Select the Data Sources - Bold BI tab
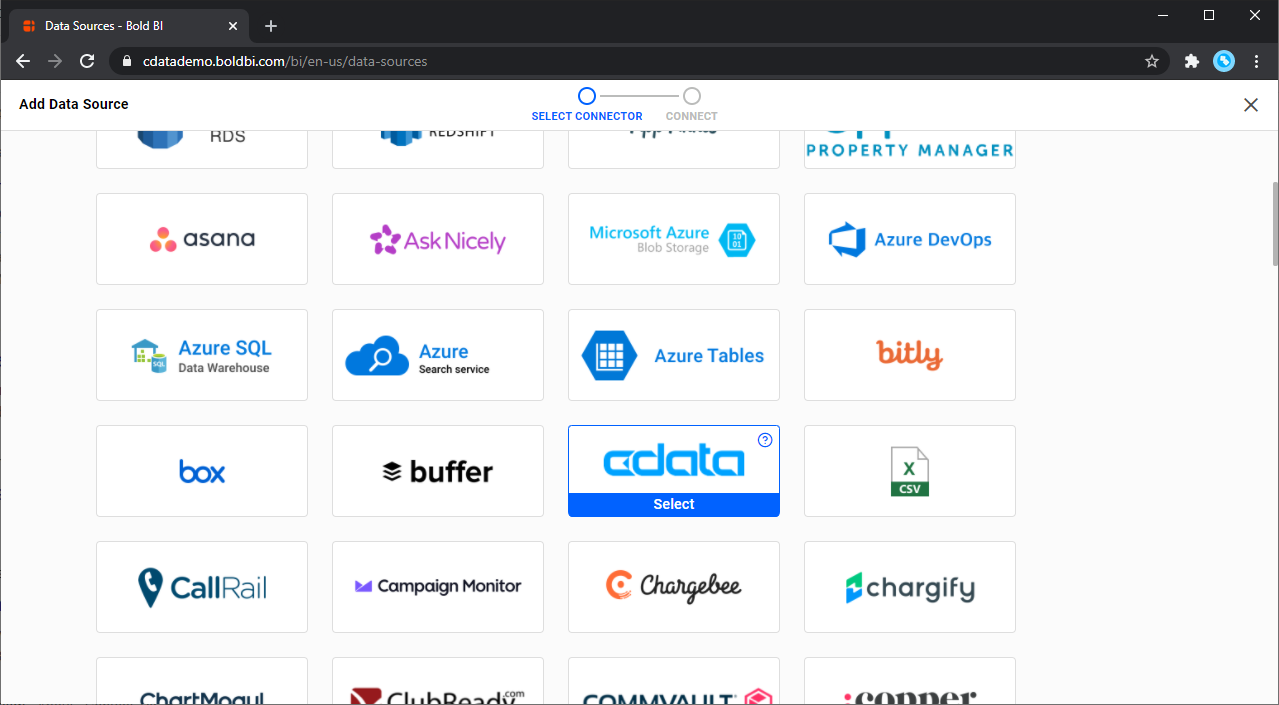Image resolution: width=1279 pixels, height=705 pixels. click(130, 26)
